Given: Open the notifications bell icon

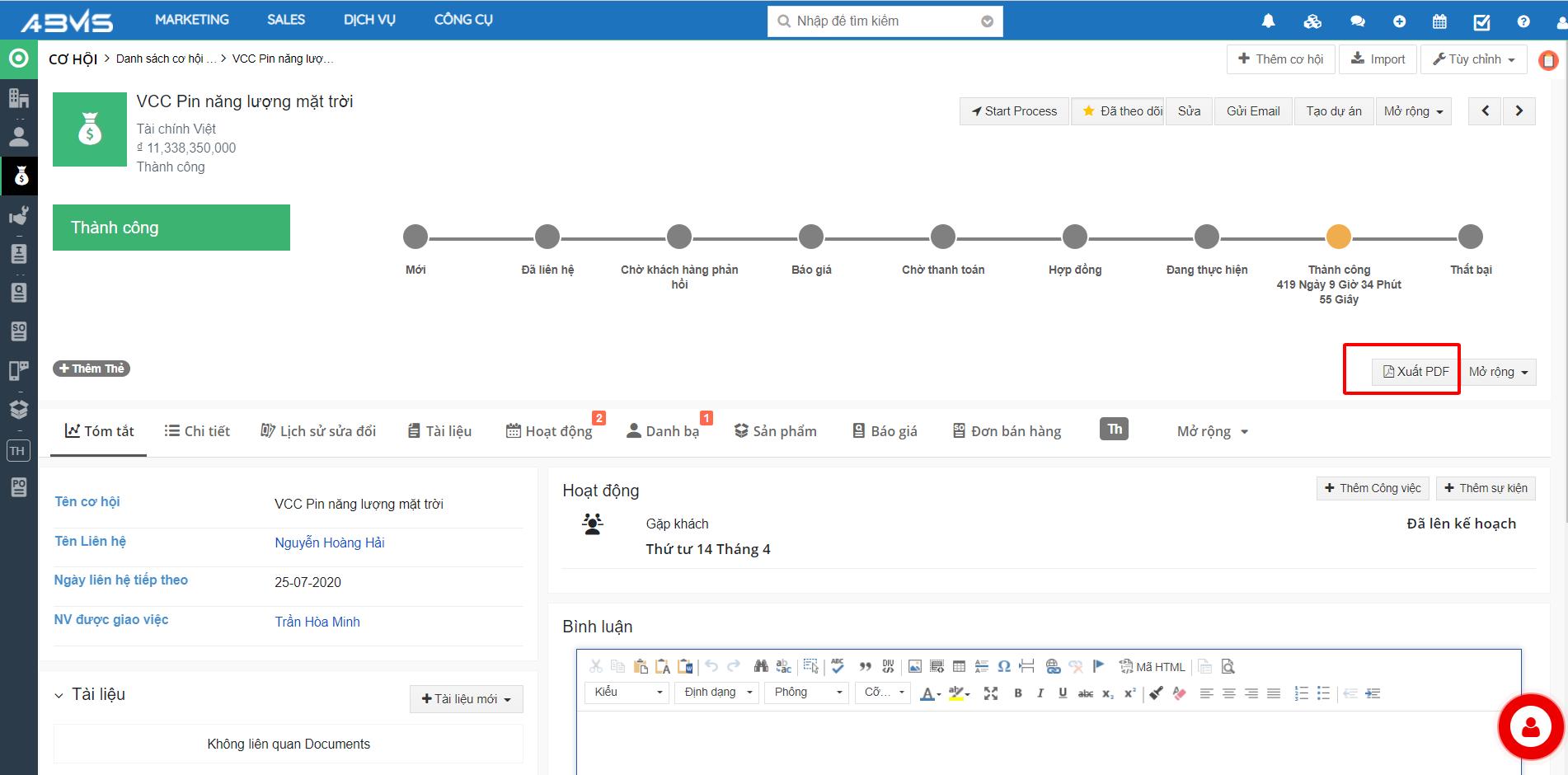Looking at the screenshot, I should click(x=1268, y=21).
